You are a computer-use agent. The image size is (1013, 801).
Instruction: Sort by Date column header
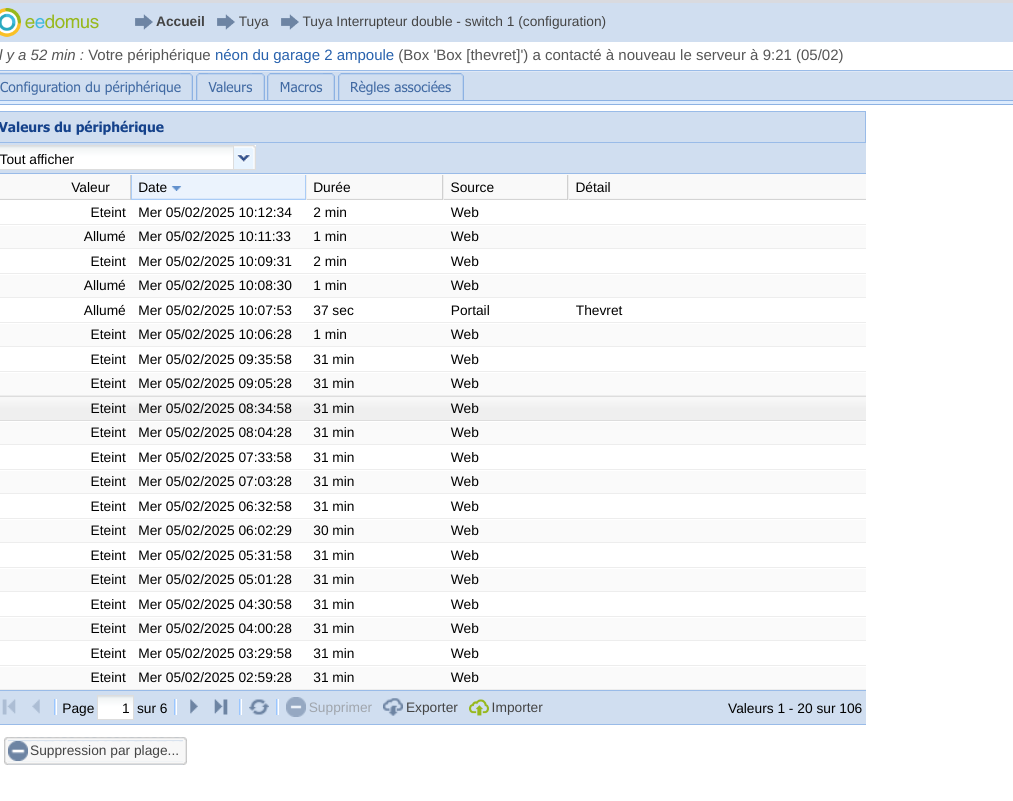(x=218, y=187)
